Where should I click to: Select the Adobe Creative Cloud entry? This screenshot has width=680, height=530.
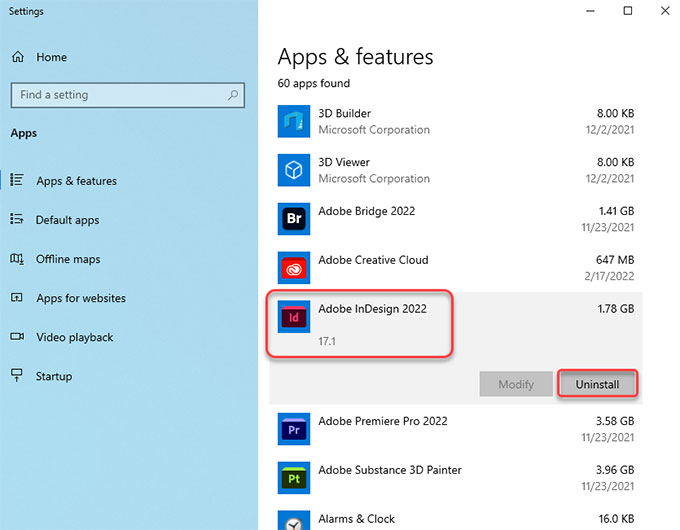pos(373,260)
